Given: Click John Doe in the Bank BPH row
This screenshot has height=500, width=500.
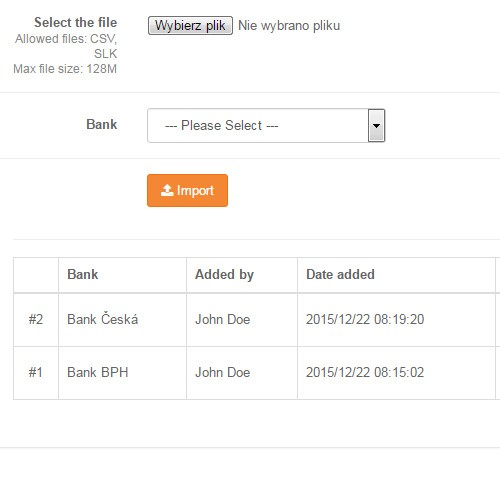Looking at the screenshot, I should coord(223,372).
